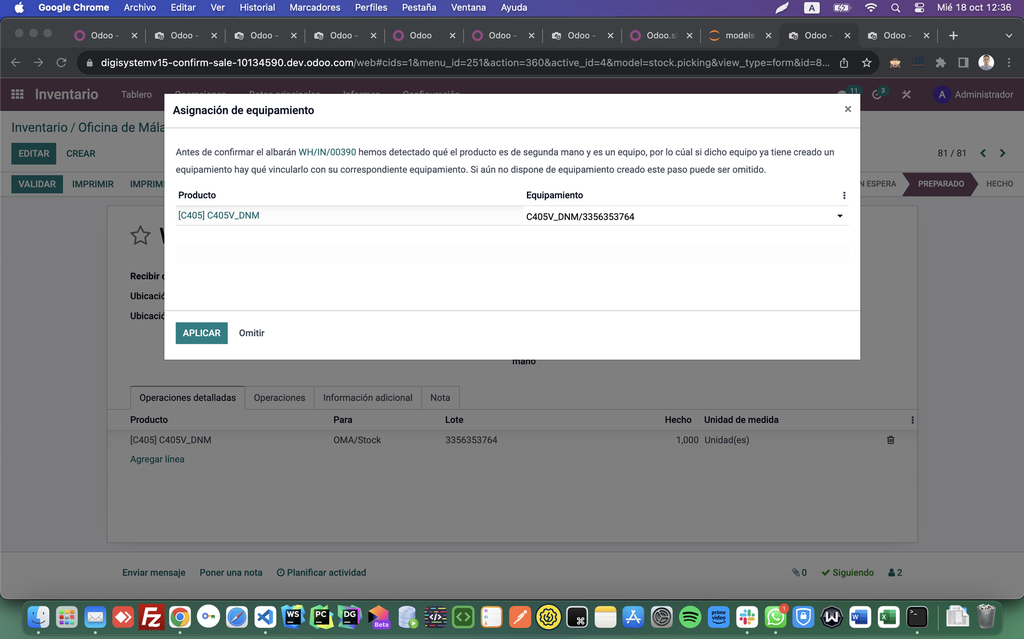Switch to the Información adicional tab

pos(368,397)
